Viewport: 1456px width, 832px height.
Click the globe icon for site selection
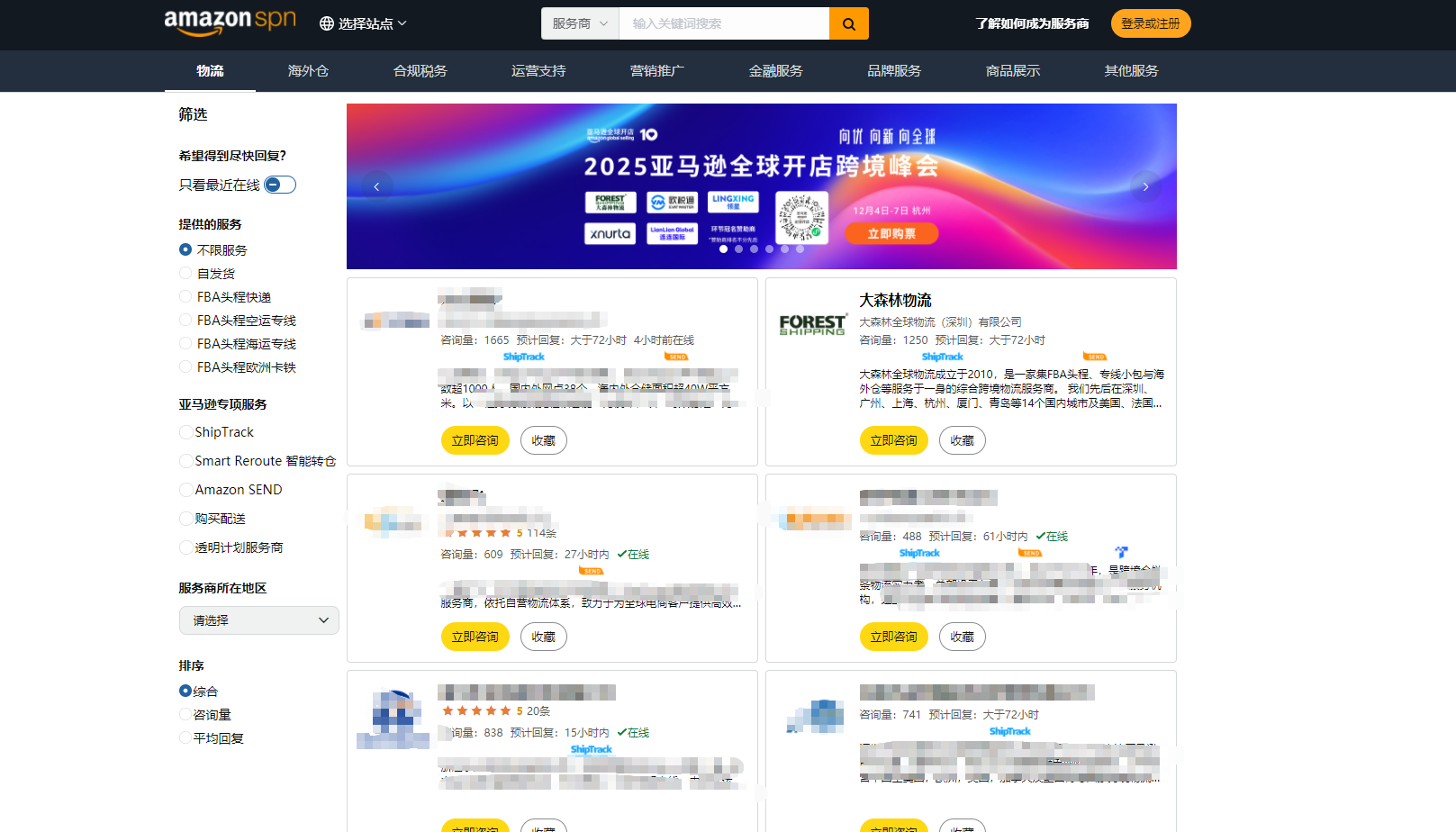coord(327,23)
